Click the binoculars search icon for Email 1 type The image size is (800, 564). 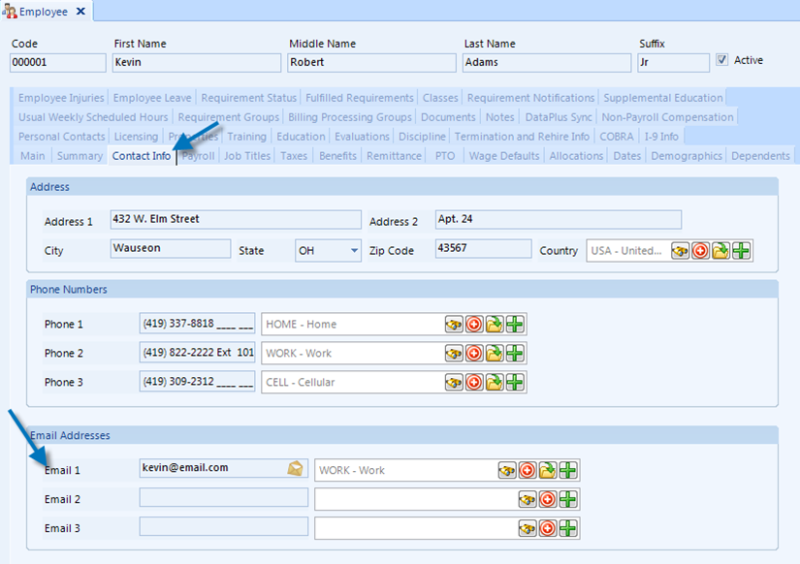click(x=509, y=470)
